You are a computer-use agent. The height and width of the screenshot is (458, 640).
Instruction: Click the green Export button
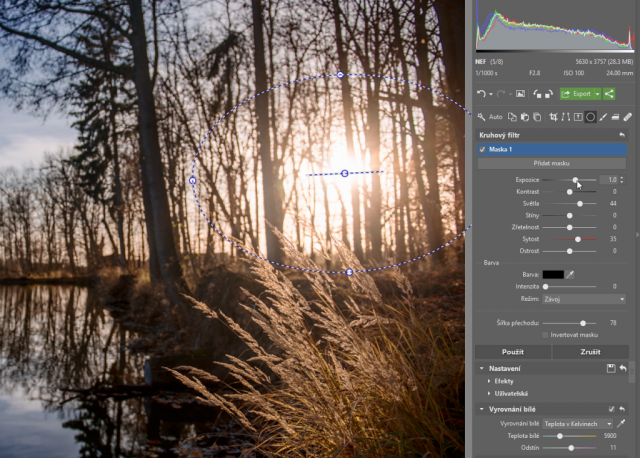(576, 94)
